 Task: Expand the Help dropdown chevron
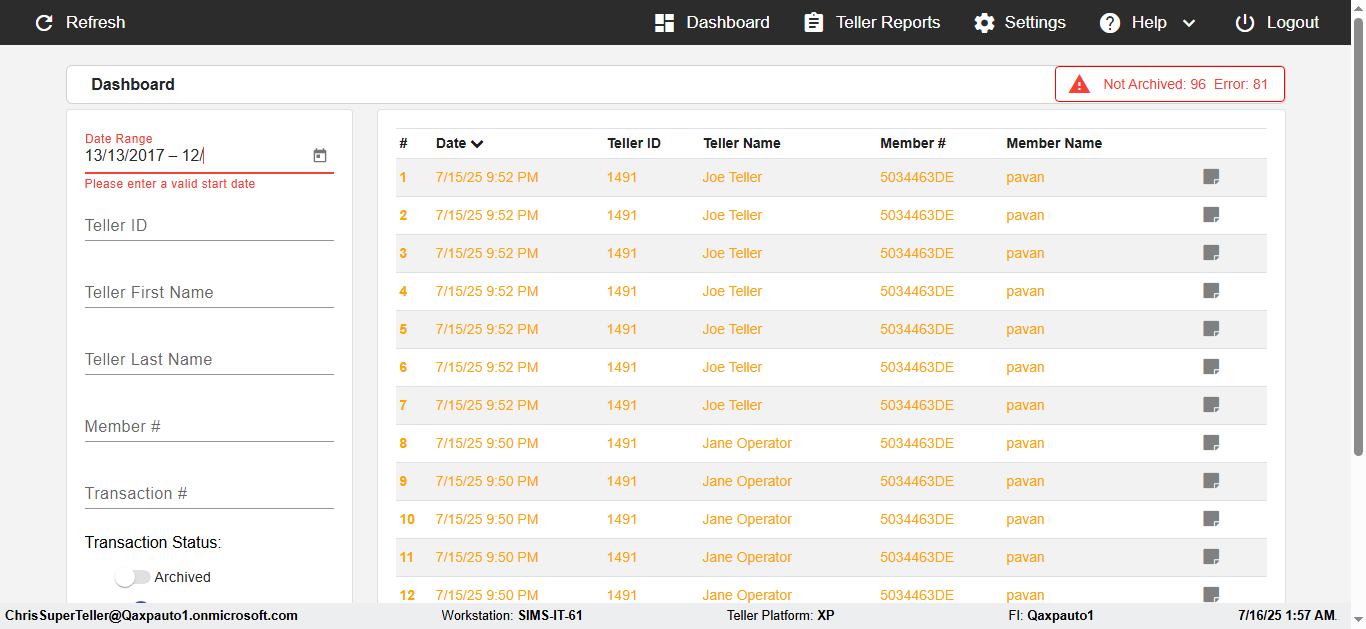(x=1189, y=23)
